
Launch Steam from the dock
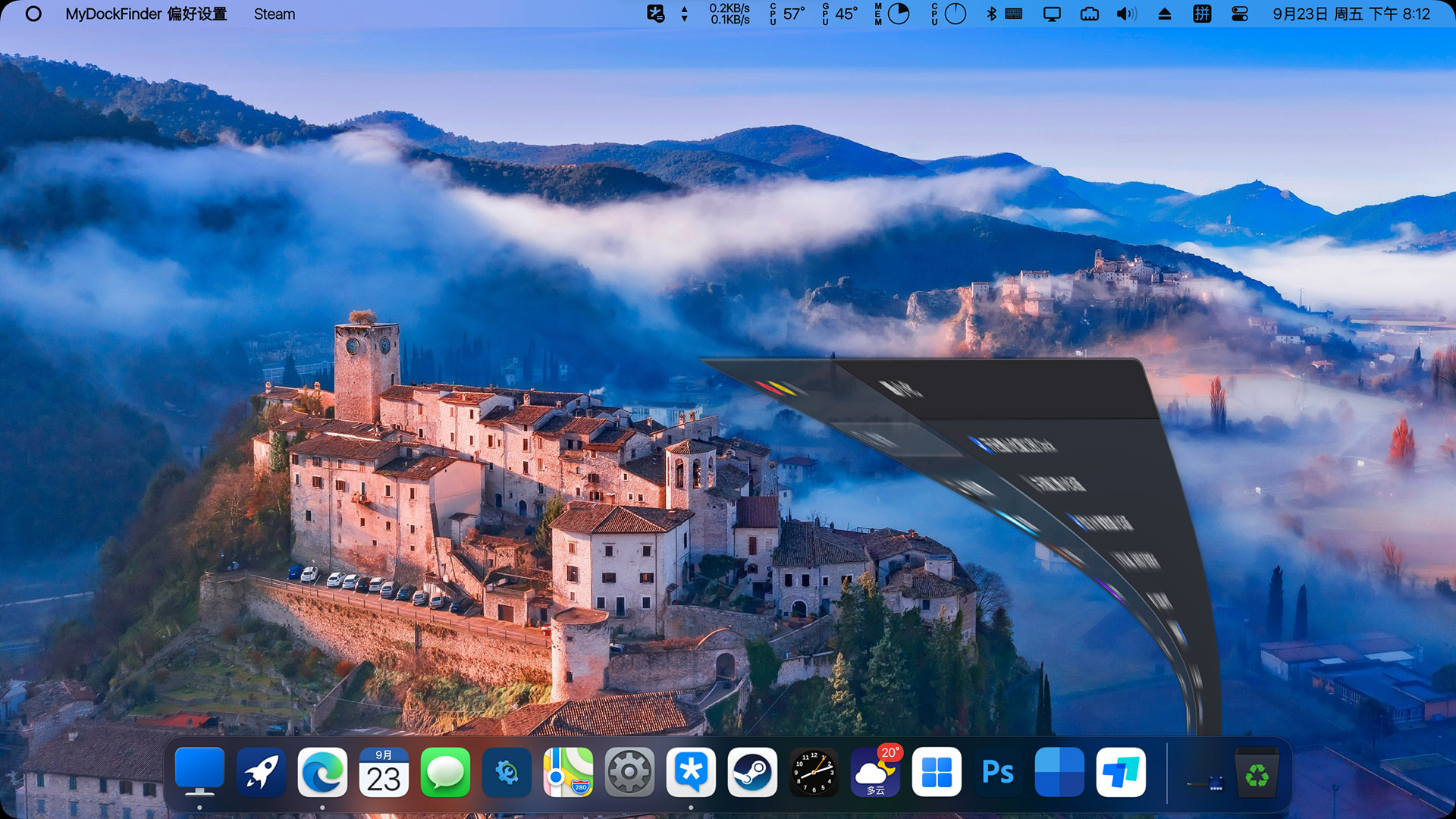coord(752,772)
